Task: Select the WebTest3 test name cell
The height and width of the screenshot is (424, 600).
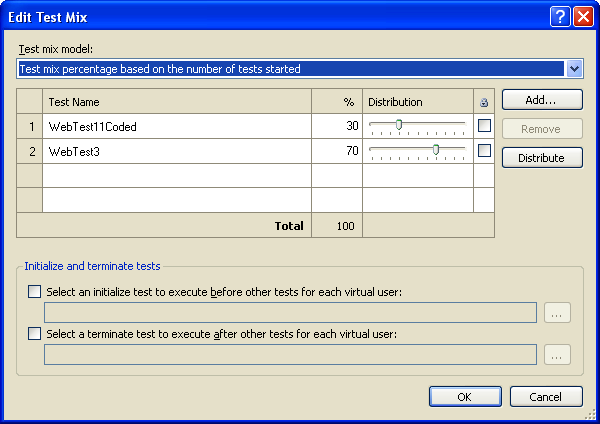Action: click(x=177, y=152)
